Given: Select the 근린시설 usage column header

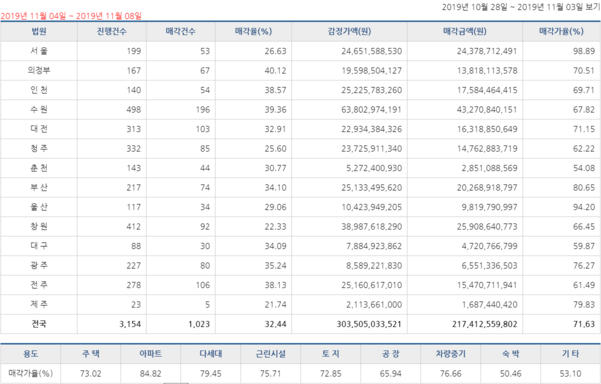Looking at the screenshot, I should tap(271, 354).
